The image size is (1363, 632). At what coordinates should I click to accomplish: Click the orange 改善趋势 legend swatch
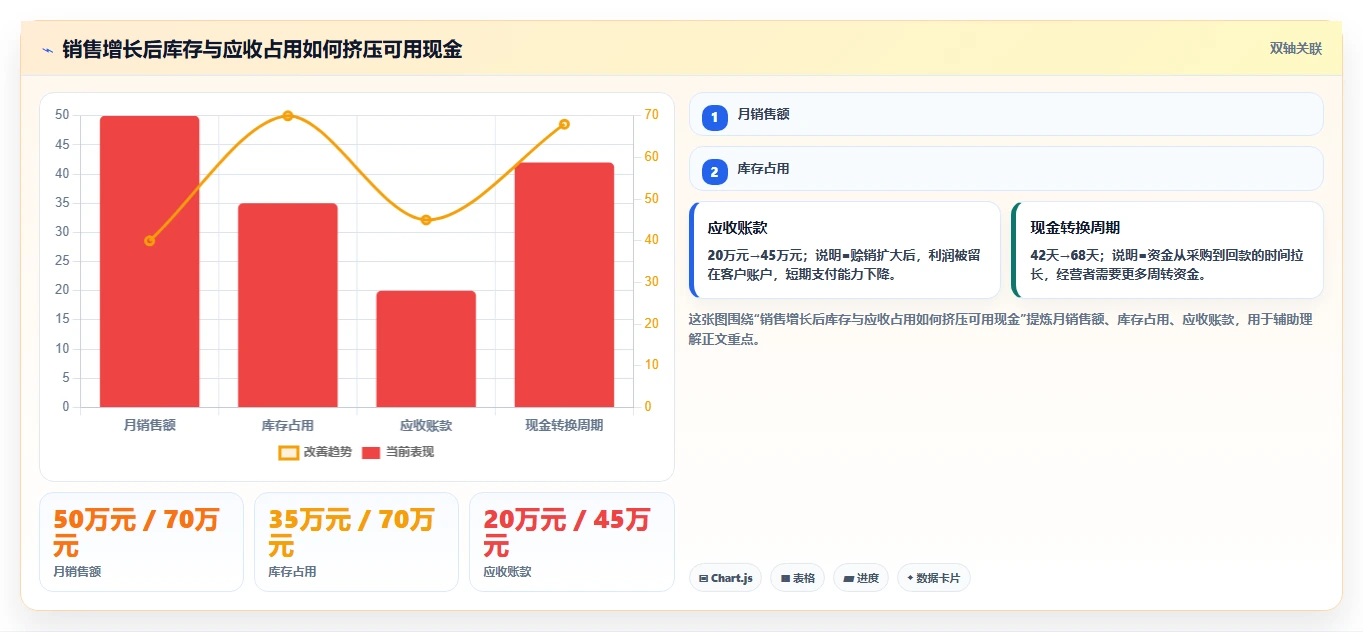[288, 452]
